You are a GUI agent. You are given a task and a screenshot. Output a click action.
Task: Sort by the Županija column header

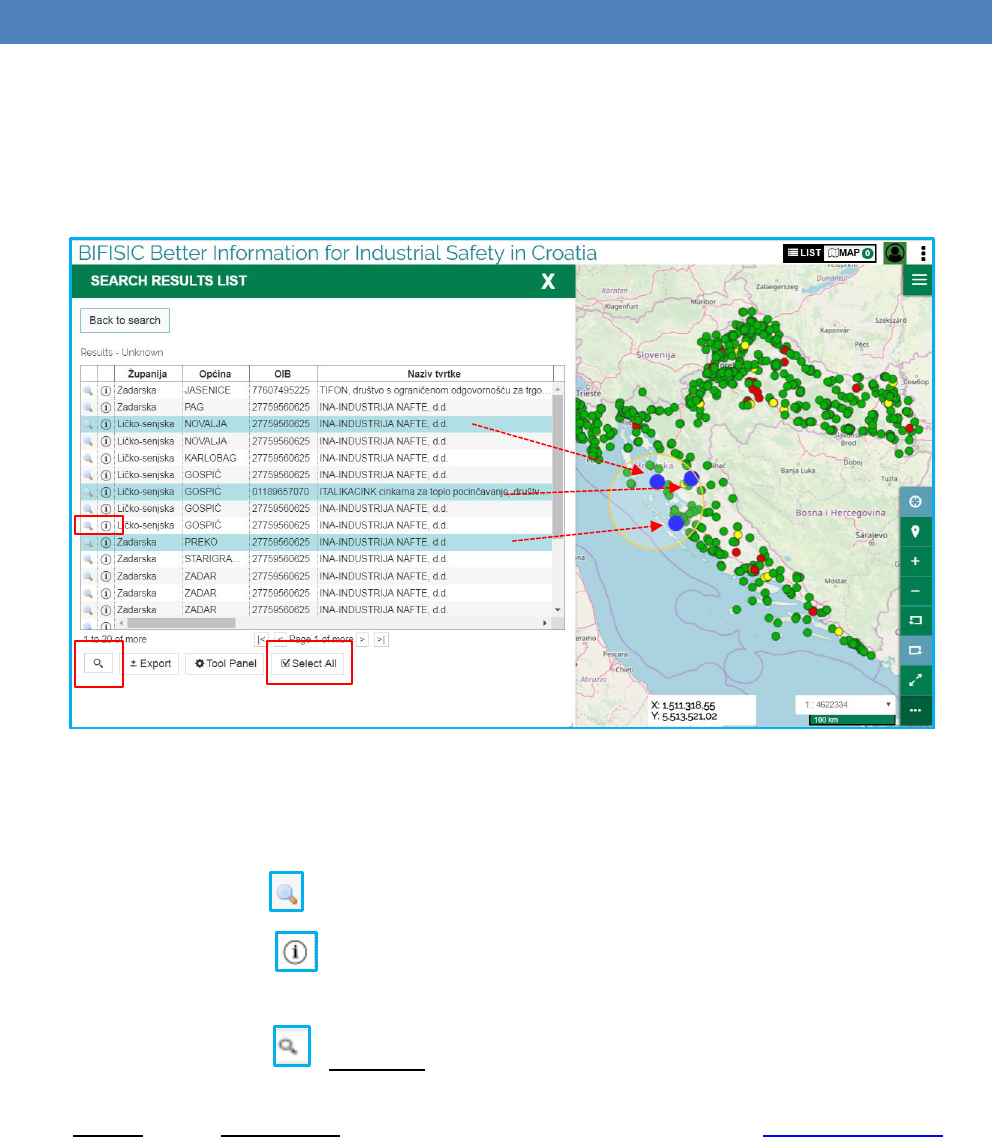(x=147, y=374)
